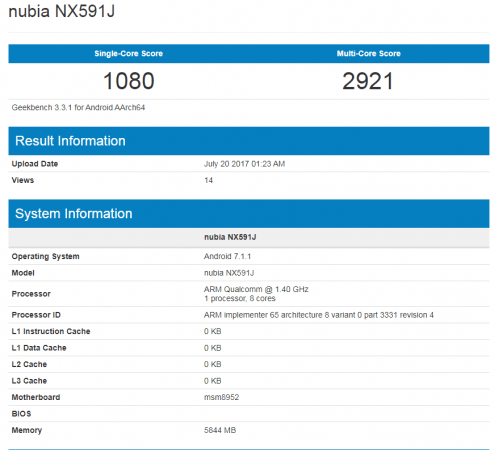
Task: Click the bold nubia NX591J column heading
Action: (230, 237)
